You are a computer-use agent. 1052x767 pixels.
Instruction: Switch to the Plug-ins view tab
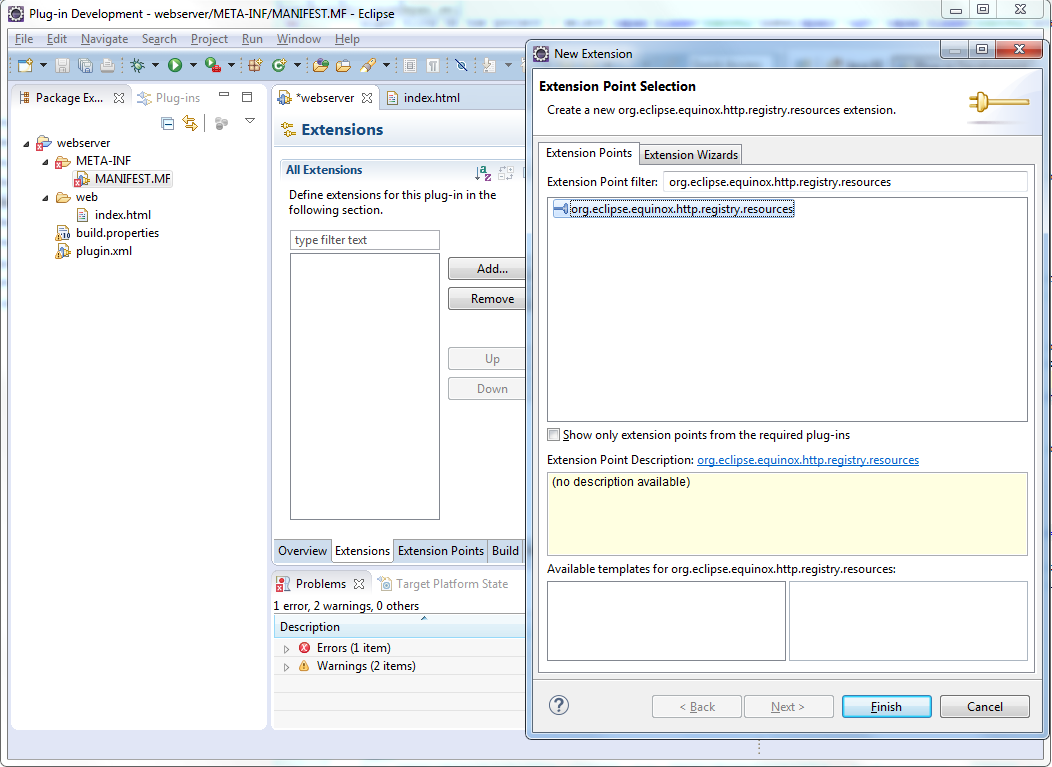pos(168,98)
